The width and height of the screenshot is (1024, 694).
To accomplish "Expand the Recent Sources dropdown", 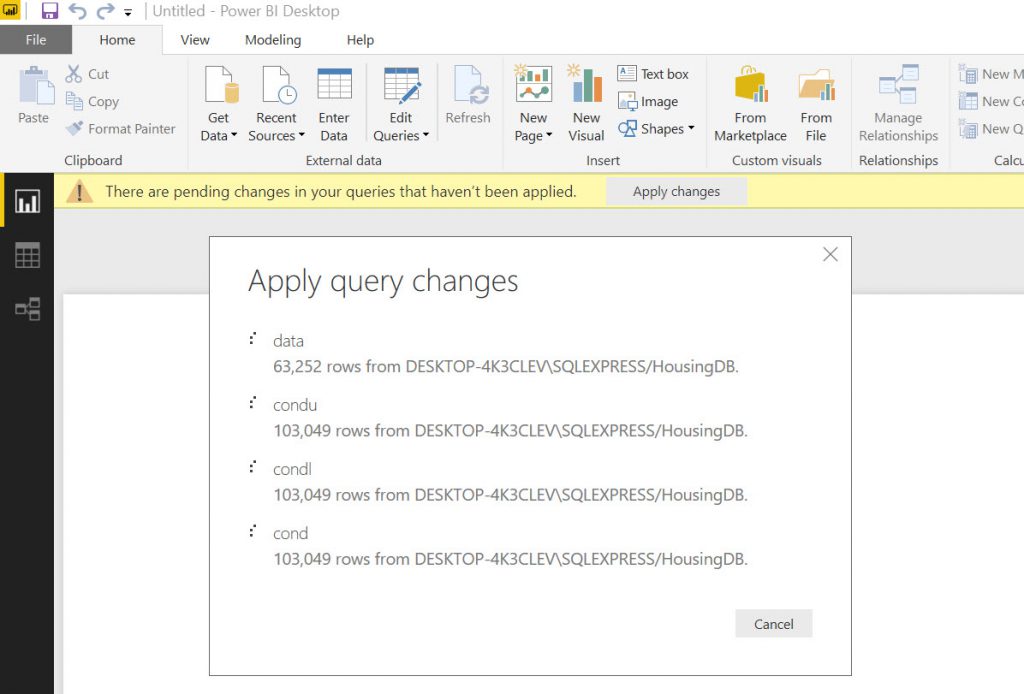I will coord(276,135).
